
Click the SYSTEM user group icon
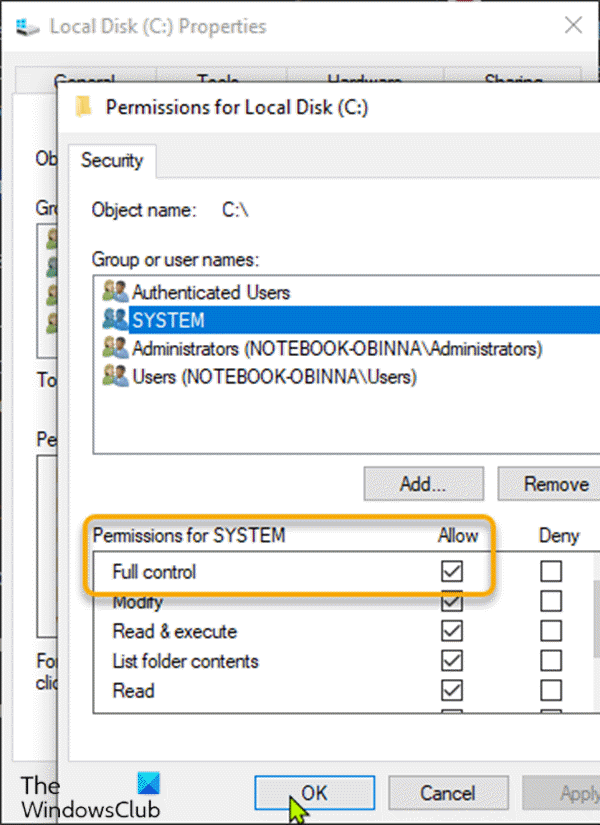click(117, 320)
